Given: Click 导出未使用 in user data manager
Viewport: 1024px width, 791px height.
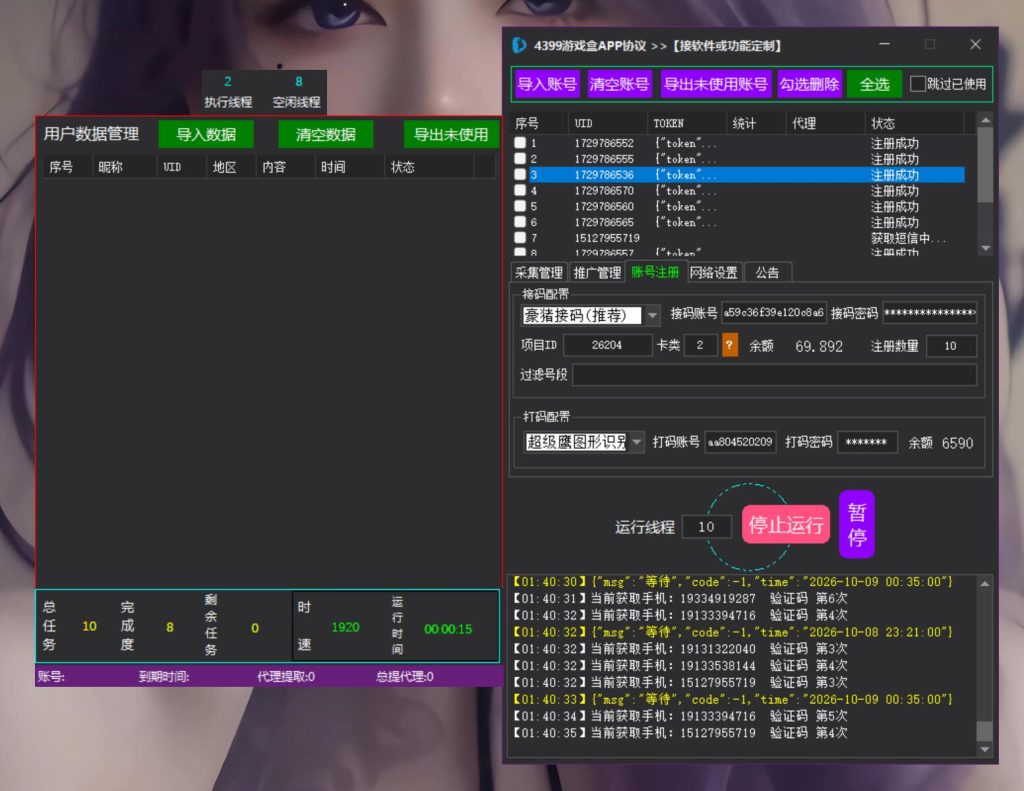Looking at the screenshot, I should click(451, 134).
